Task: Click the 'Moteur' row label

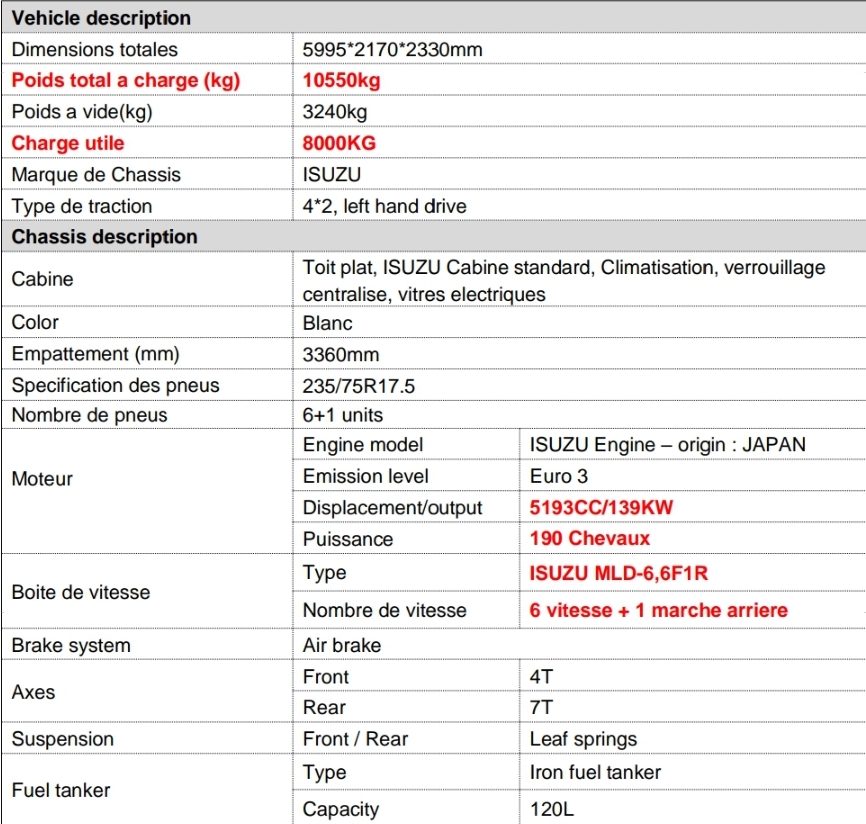Action: tap(42, 479)
